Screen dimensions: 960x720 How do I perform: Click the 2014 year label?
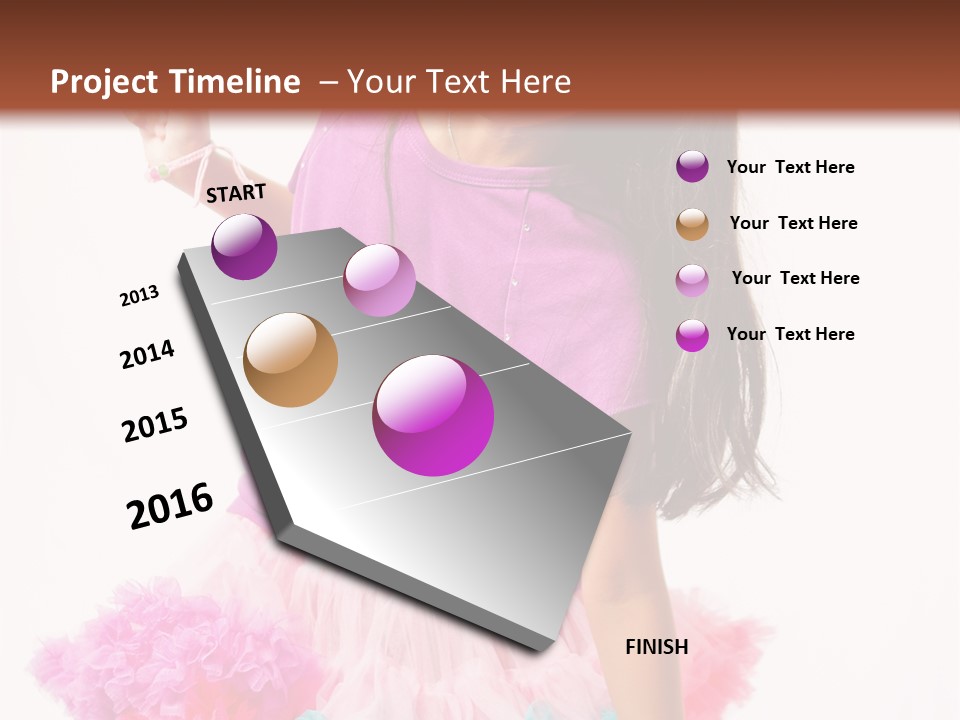[148, 352]
